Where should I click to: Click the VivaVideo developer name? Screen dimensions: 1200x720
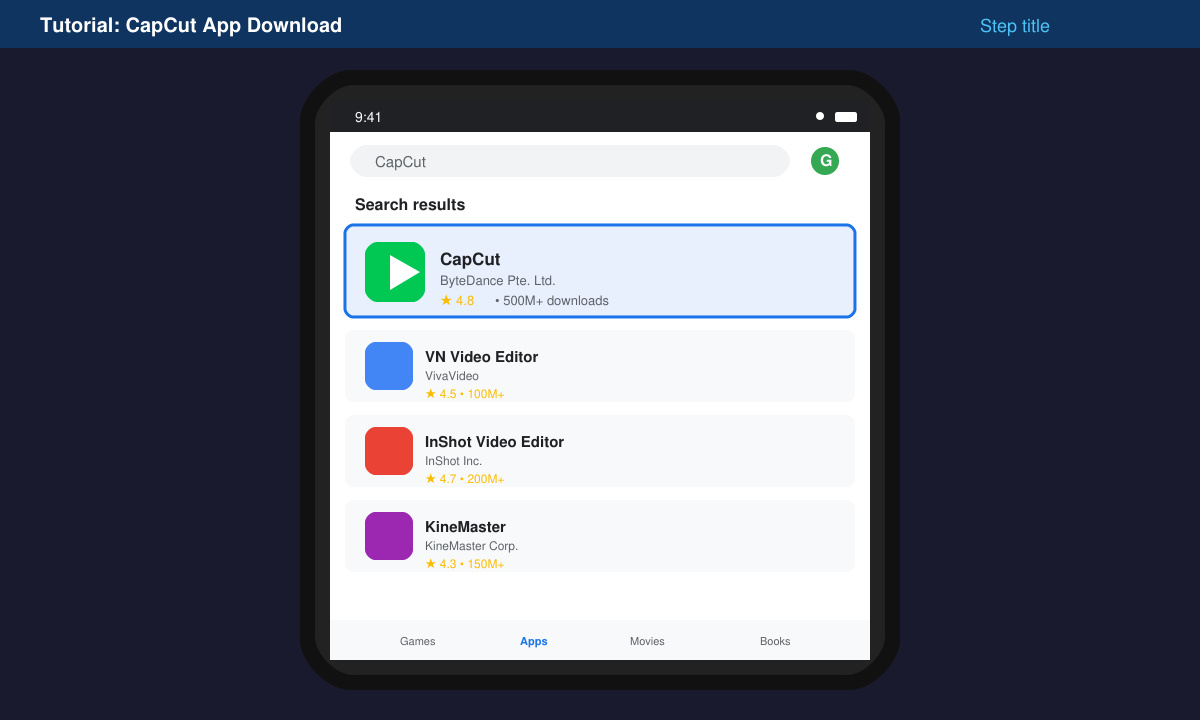tap(452, 376)
